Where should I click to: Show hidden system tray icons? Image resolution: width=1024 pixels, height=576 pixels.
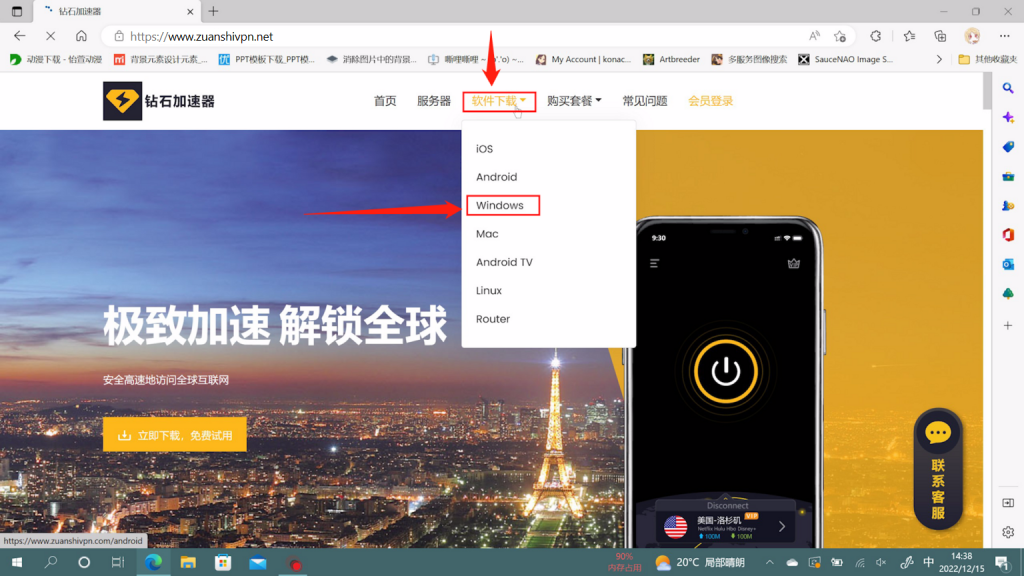click(x=769, y=562)
